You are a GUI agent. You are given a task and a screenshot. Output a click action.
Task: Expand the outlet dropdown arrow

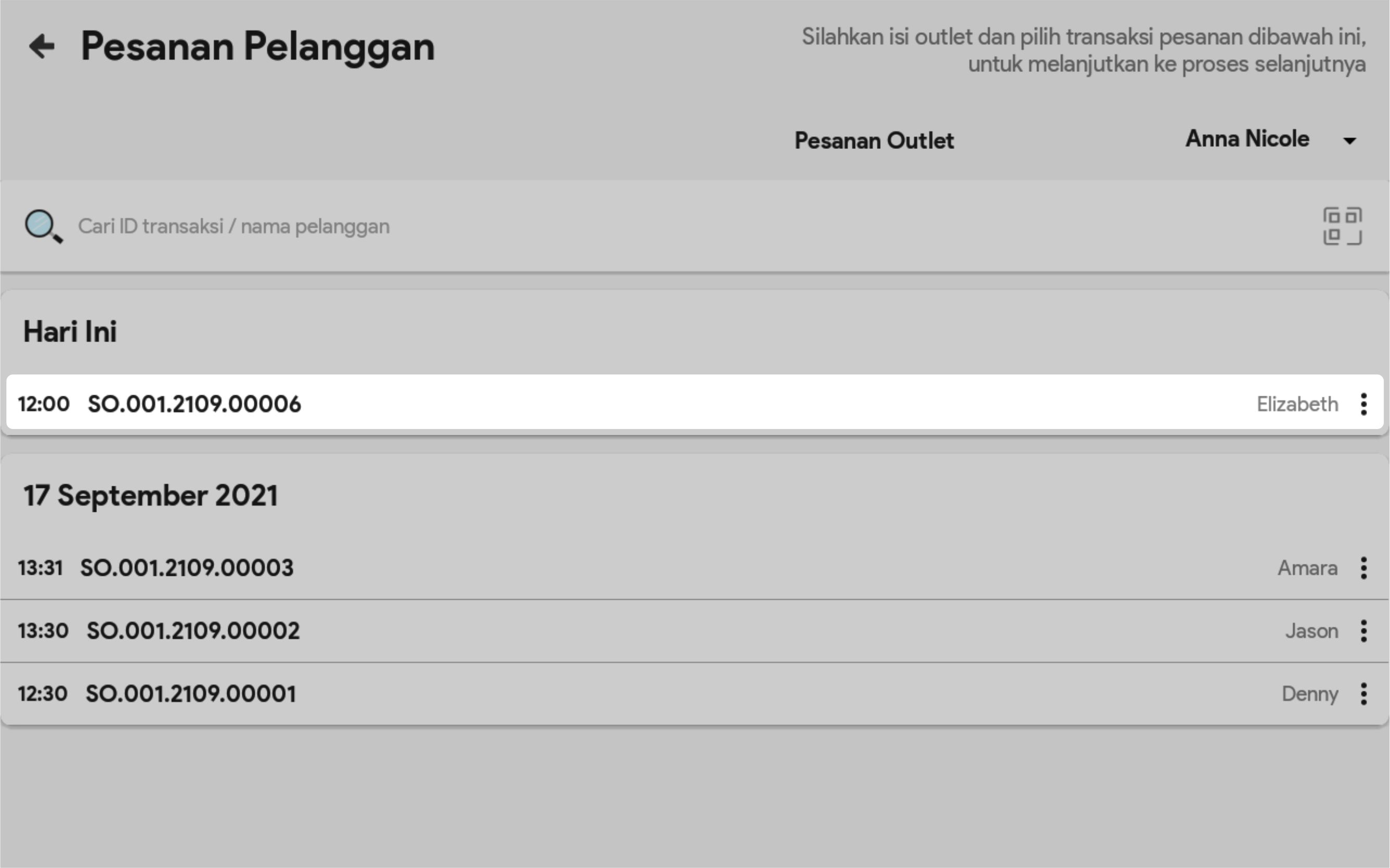[1349, 141]
